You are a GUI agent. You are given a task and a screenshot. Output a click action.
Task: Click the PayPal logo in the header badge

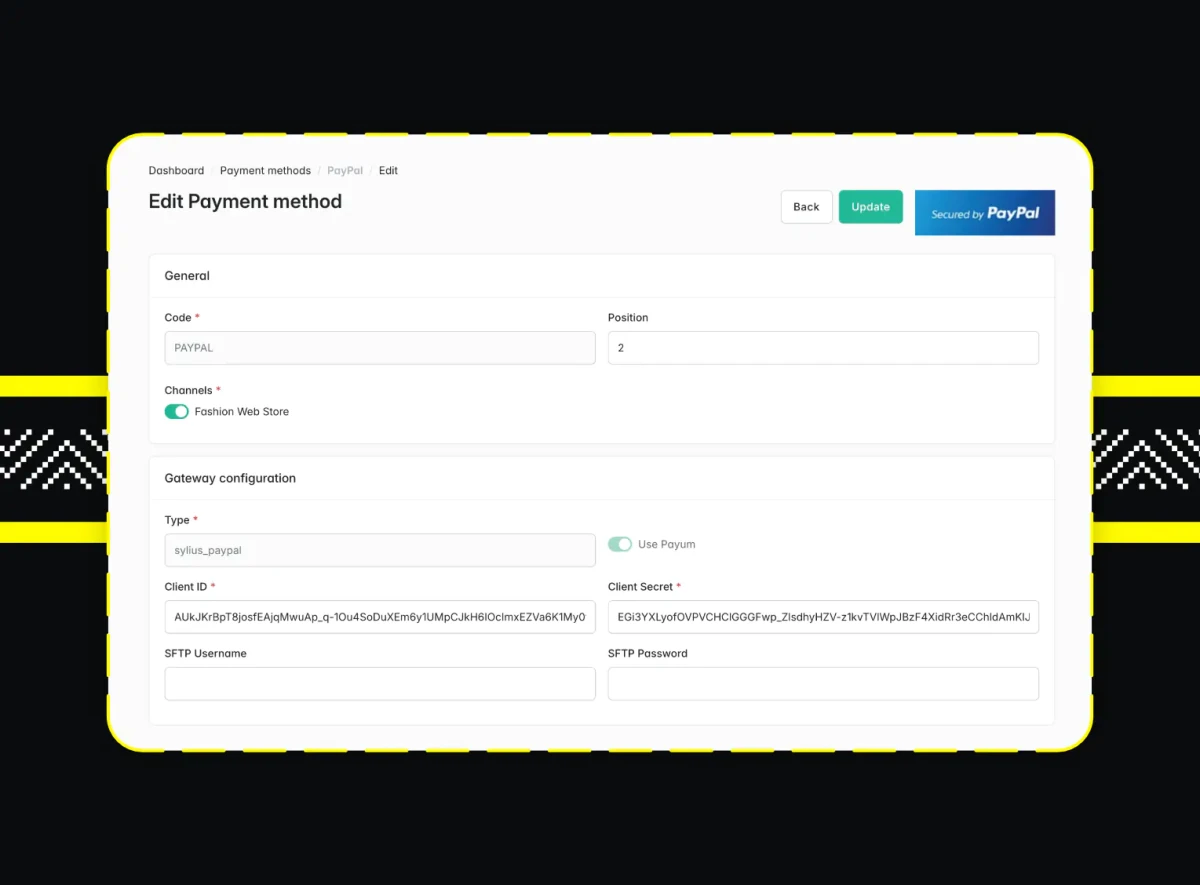tap(1013, 212)
